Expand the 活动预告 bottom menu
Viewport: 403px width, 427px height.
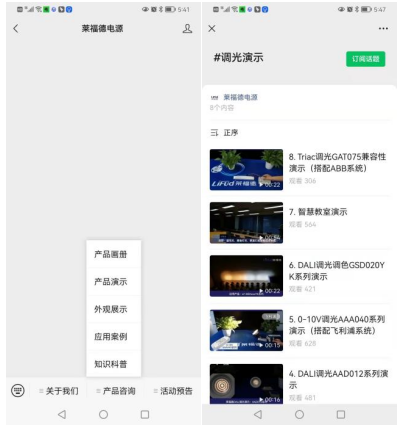click(x=173, y=391)
